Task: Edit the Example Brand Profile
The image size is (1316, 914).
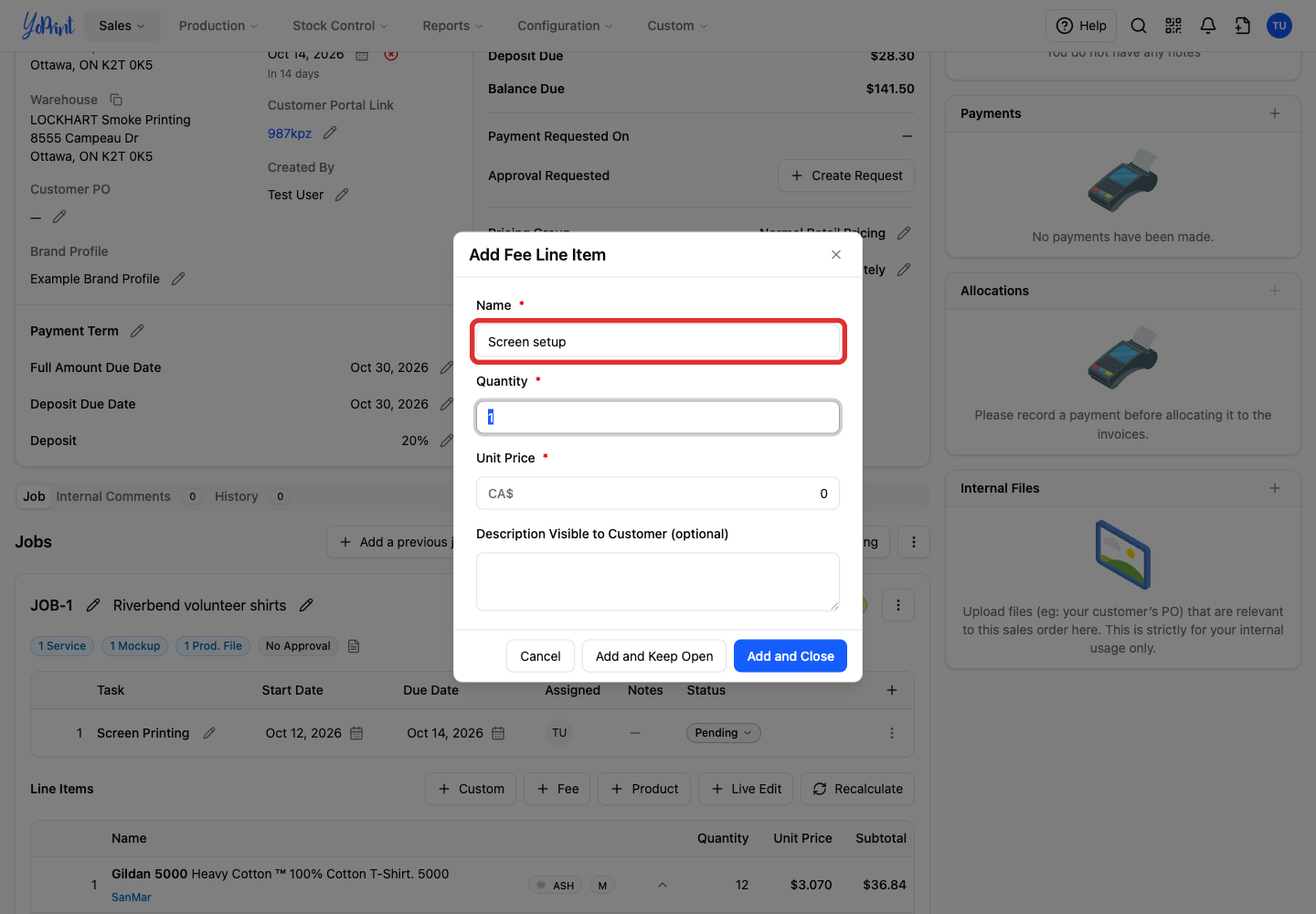Action: (x=178, y=279)
